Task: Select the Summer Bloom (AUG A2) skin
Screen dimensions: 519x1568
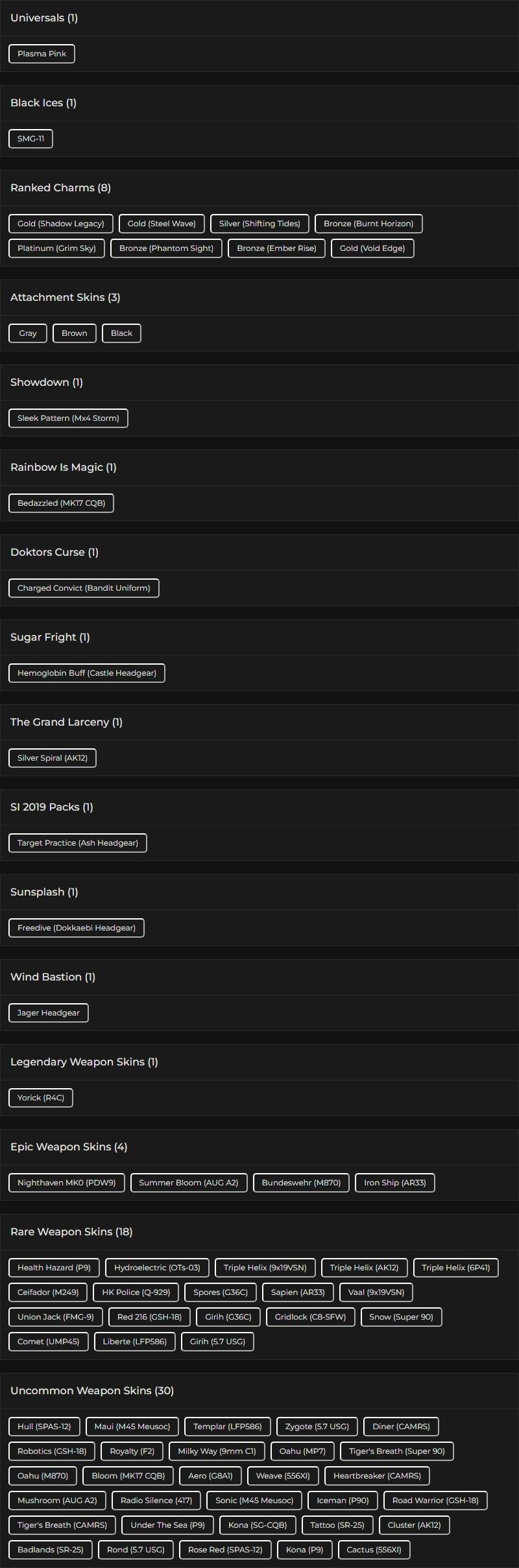Action: pos(189,1183)
